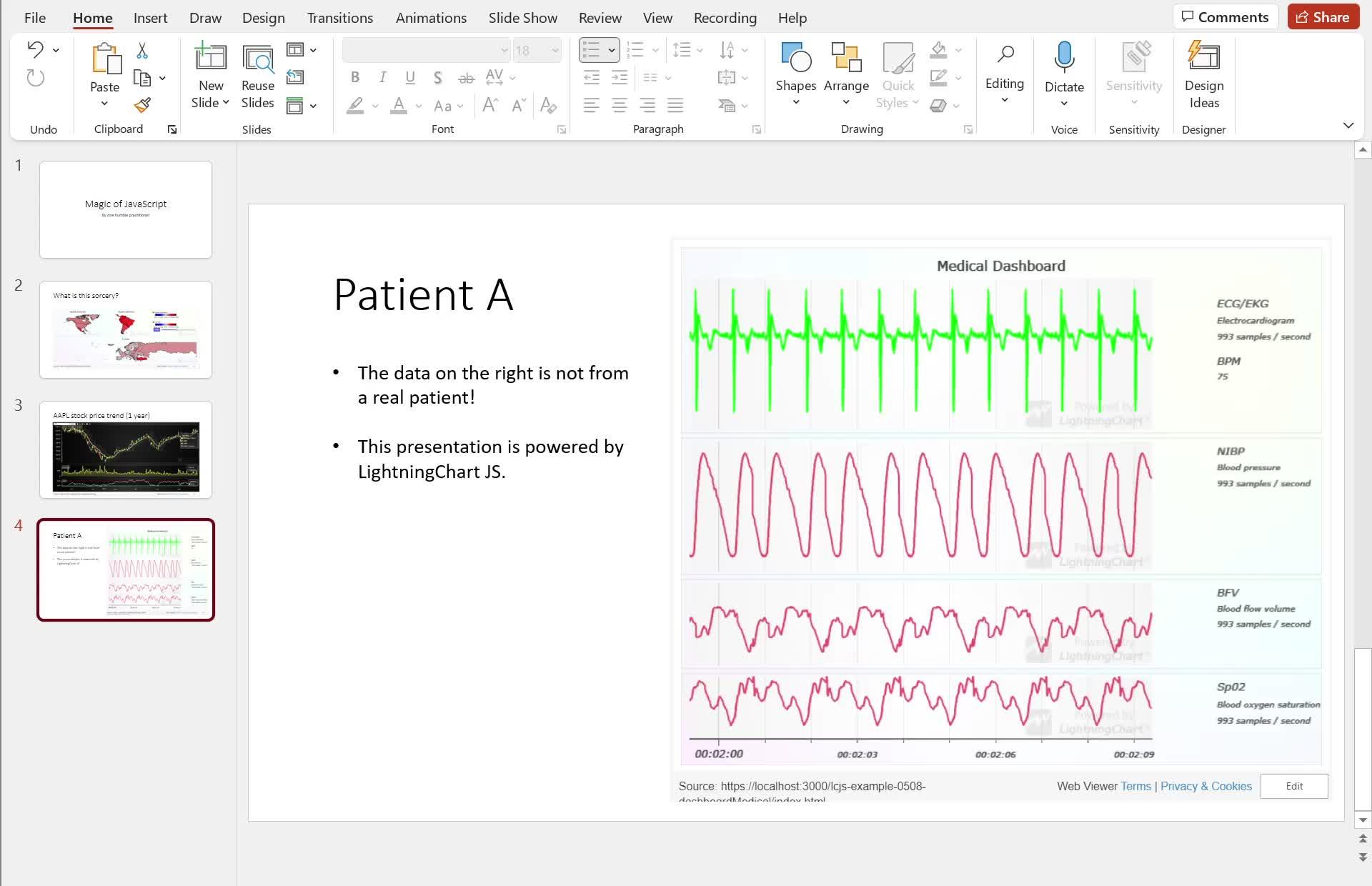Open the font color dropdown arrow
This screenshot has width=1372, height=886.
point(418,106)
